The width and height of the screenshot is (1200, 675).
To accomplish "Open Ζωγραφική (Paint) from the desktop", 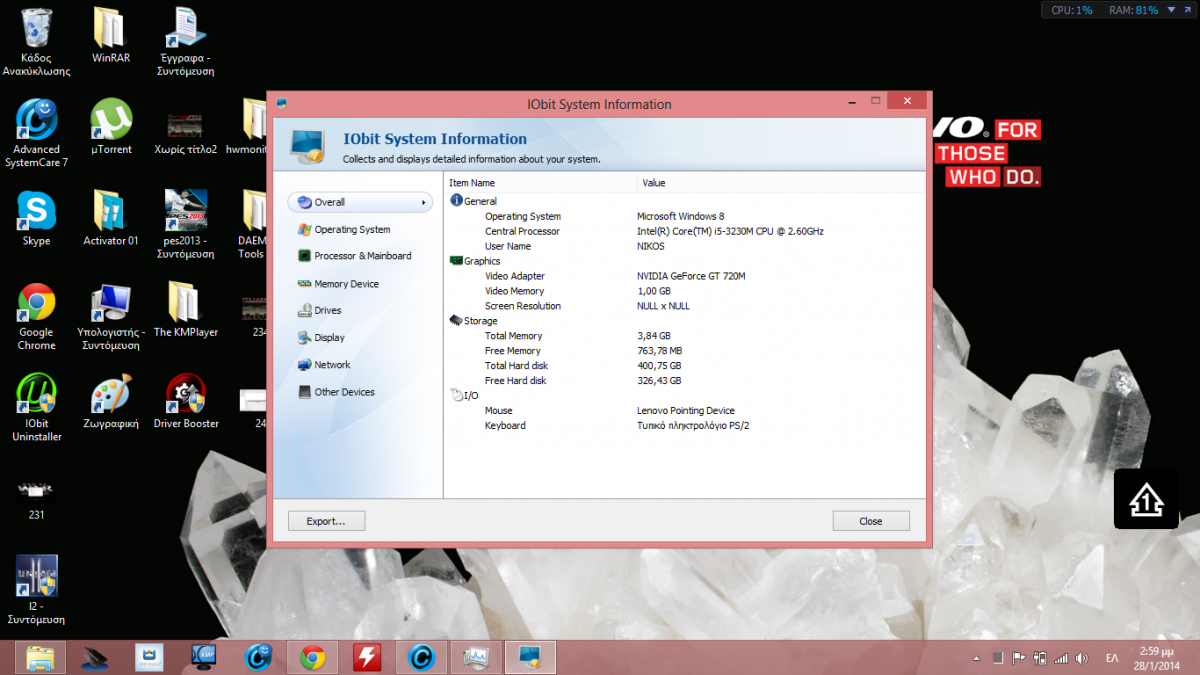I will click(x=111, y=401).
